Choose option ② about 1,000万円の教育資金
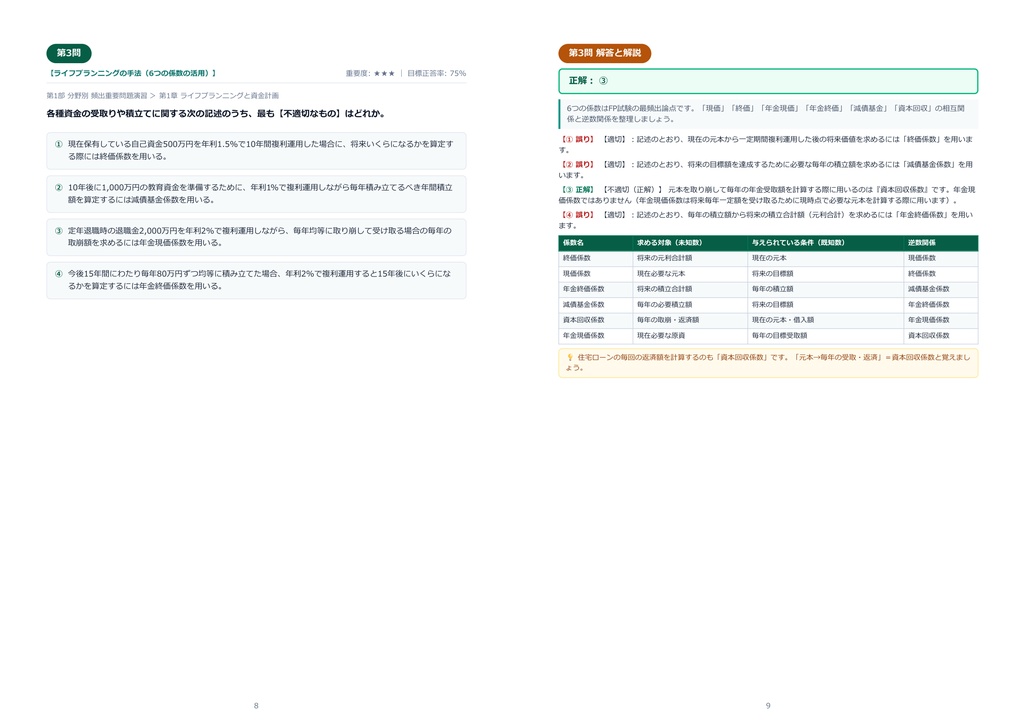Image resolution: width=1024 pixels, height=724 pixels. tap(256, 193)
